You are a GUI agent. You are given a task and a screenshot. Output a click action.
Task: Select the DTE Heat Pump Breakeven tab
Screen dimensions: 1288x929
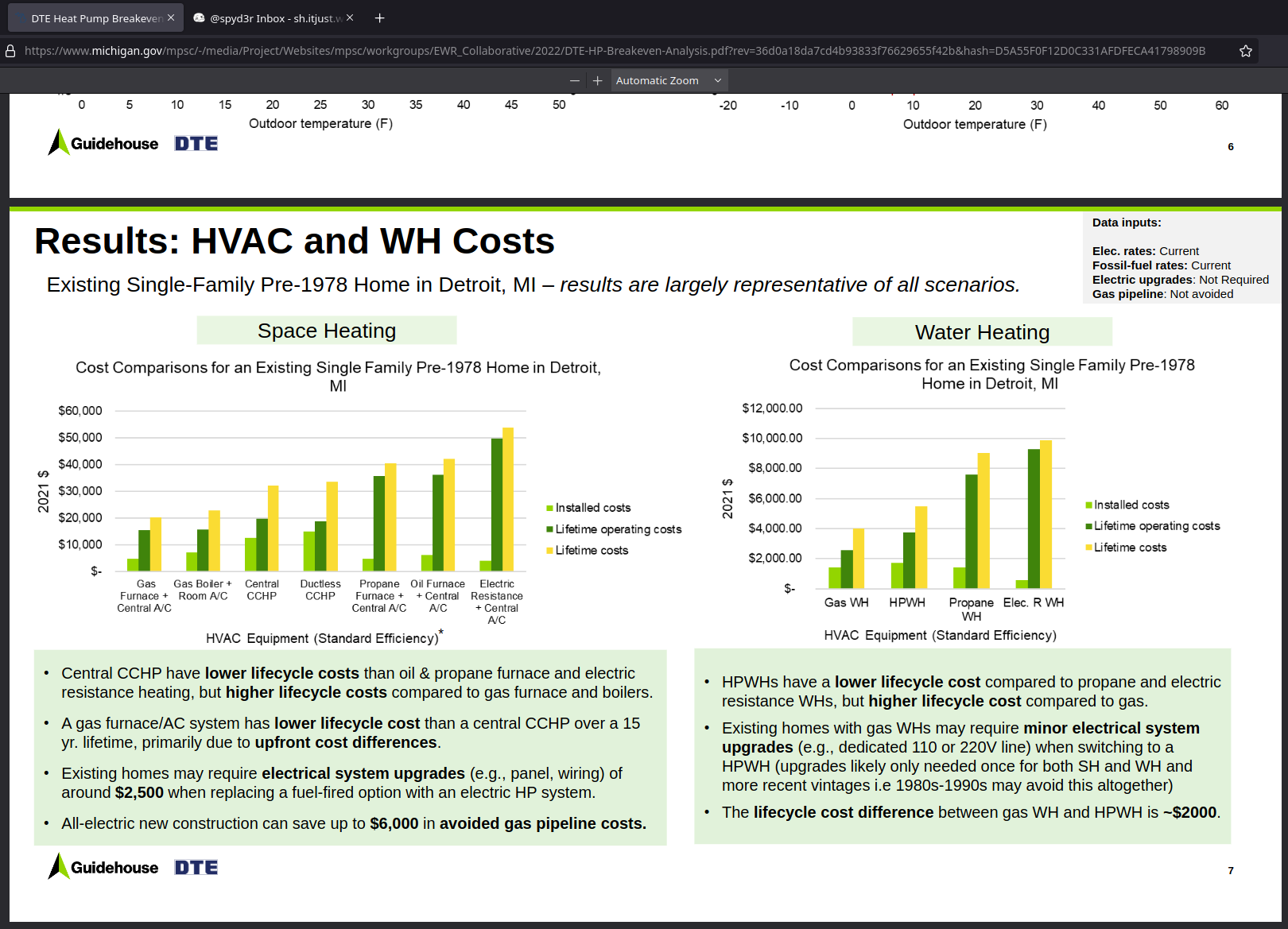click(x=95, y=18)
